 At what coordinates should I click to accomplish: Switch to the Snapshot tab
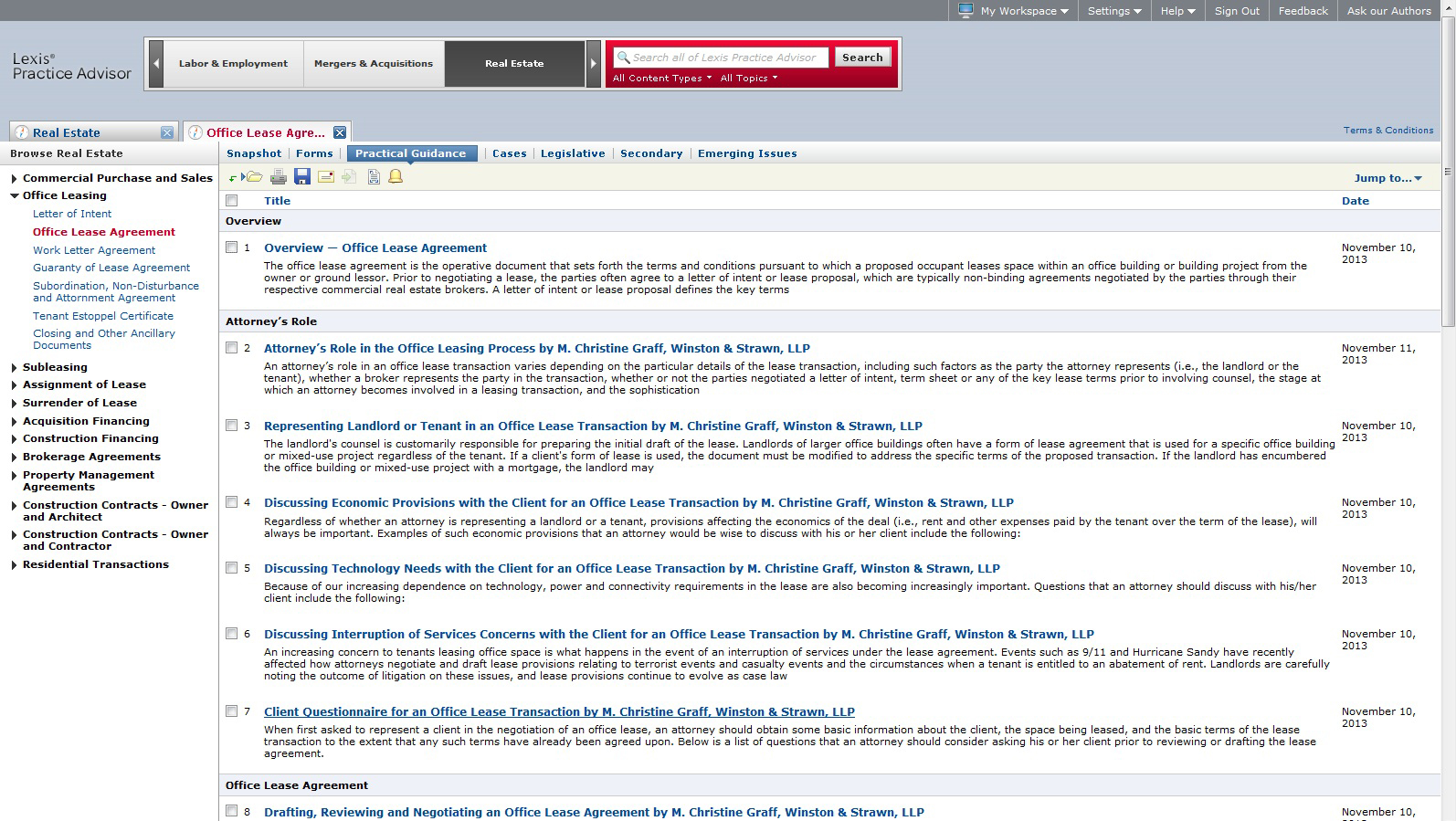point(254,153)
